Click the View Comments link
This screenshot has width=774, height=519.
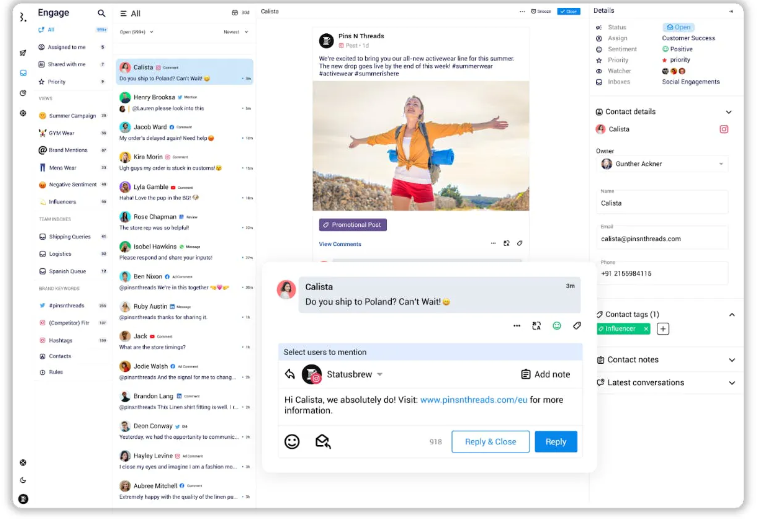[x=340, y=244]
